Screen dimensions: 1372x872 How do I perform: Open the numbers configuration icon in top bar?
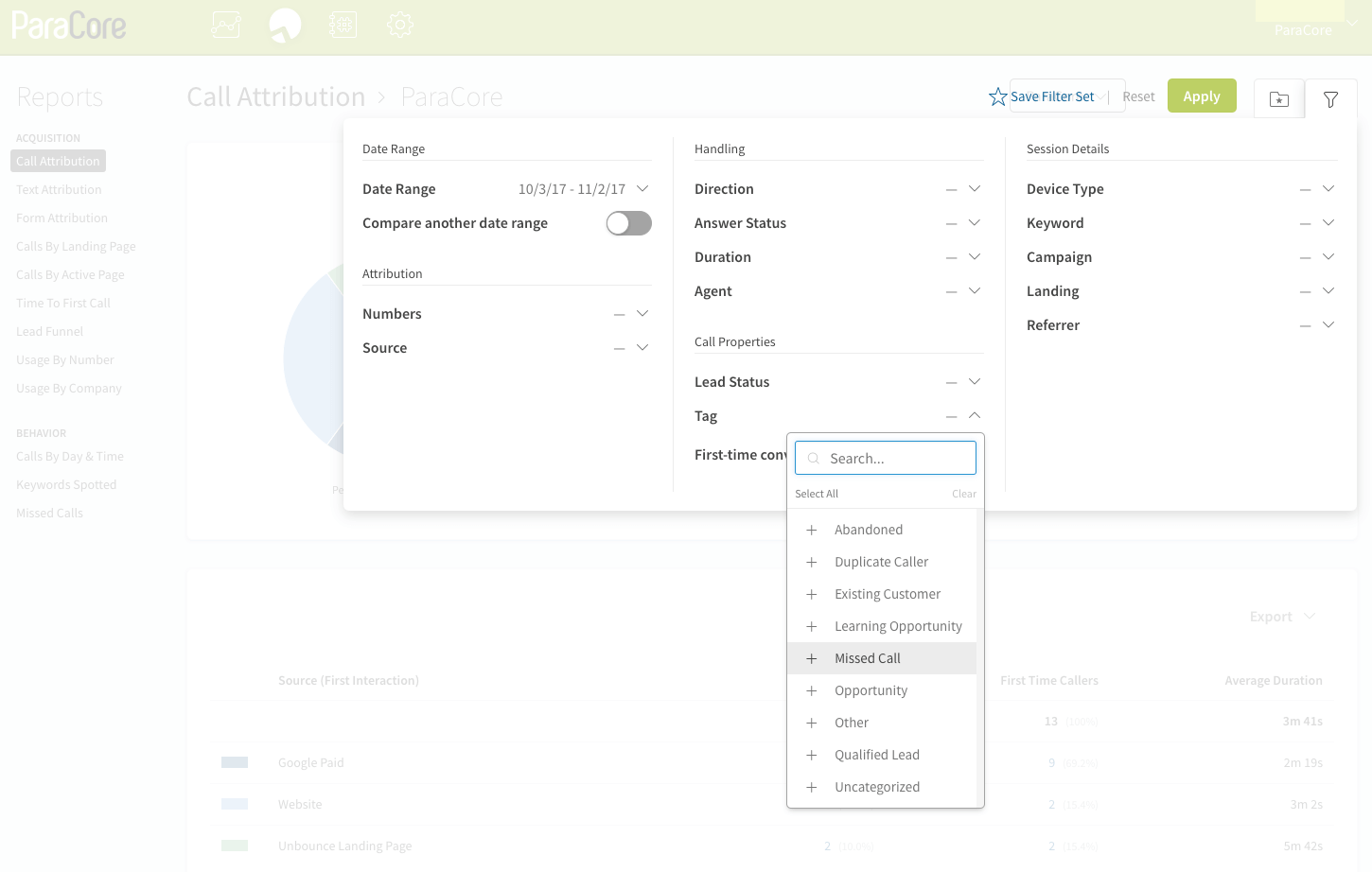click(343, 25)
